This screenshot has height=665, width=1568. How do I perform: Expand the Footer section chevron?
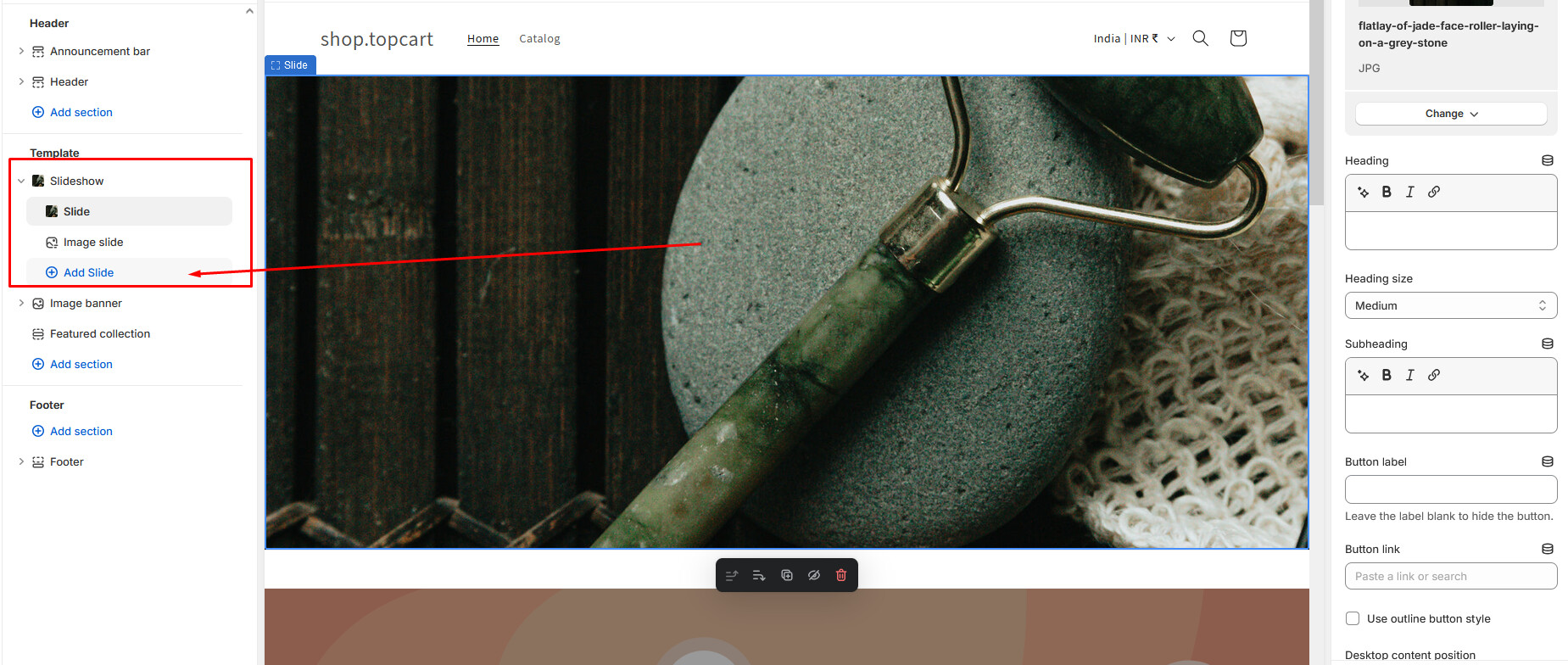(x=21, y=462)
